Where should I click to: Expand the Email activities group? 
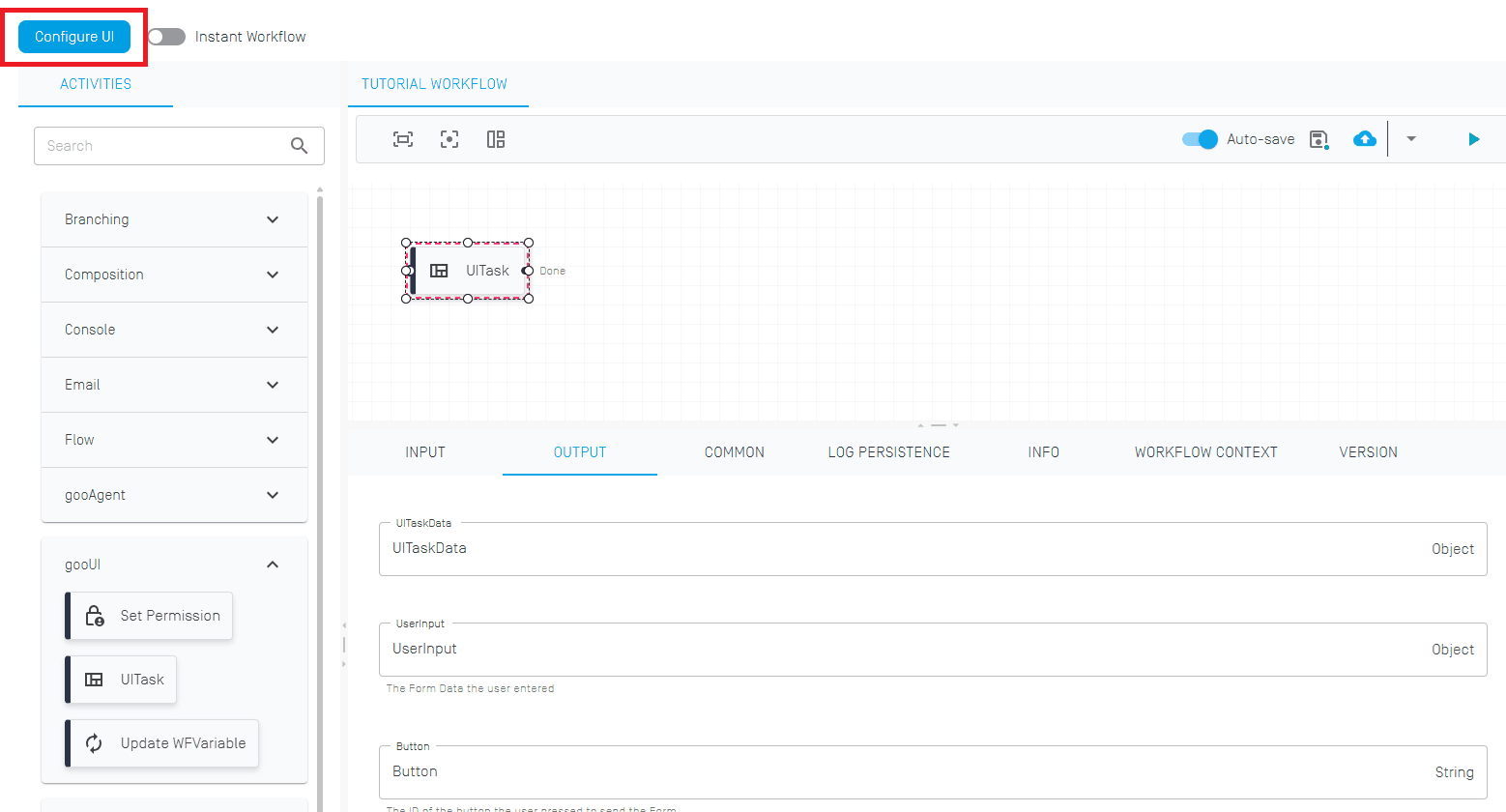point(174,385)
